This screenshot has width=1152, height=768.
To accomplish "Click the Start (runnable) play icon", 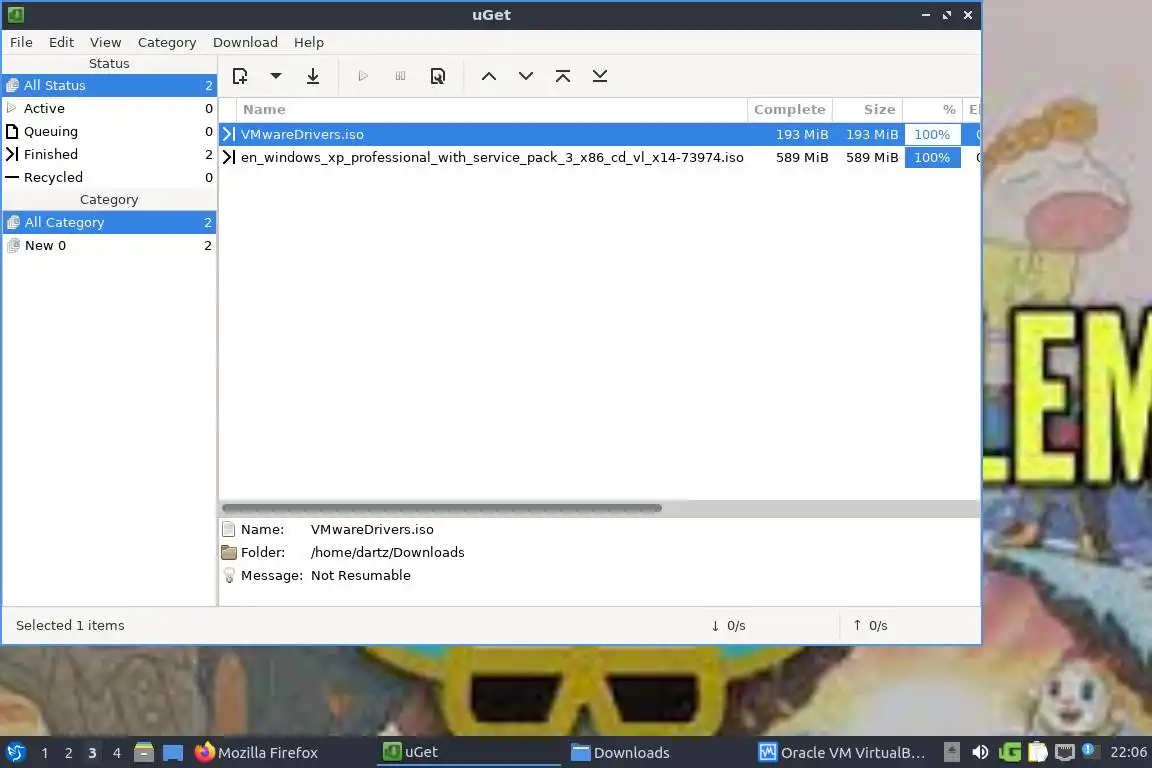I will coord(363,76).
